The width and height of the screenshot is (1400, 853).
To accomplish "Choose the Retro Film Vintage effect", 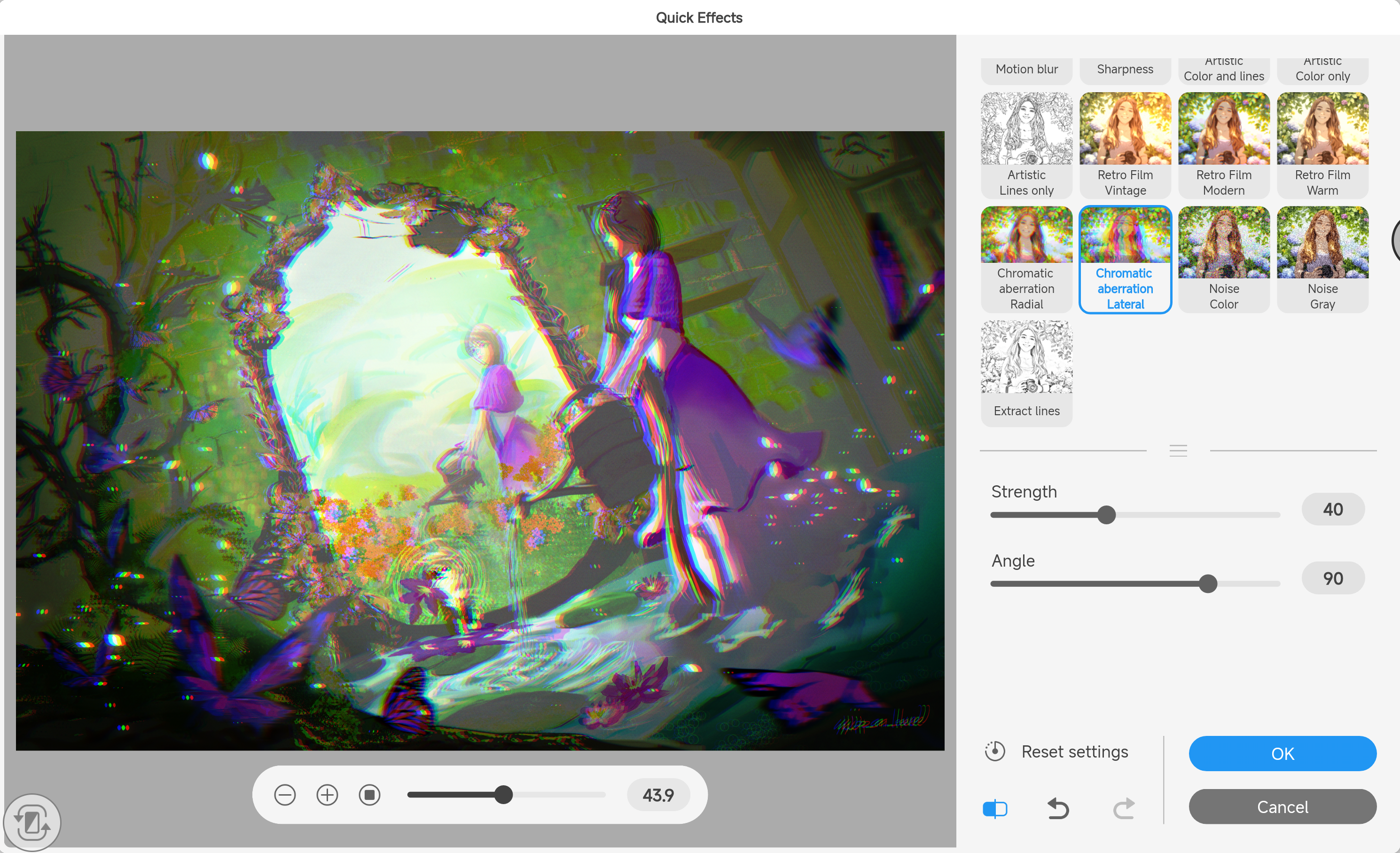I will (1125, 145).
